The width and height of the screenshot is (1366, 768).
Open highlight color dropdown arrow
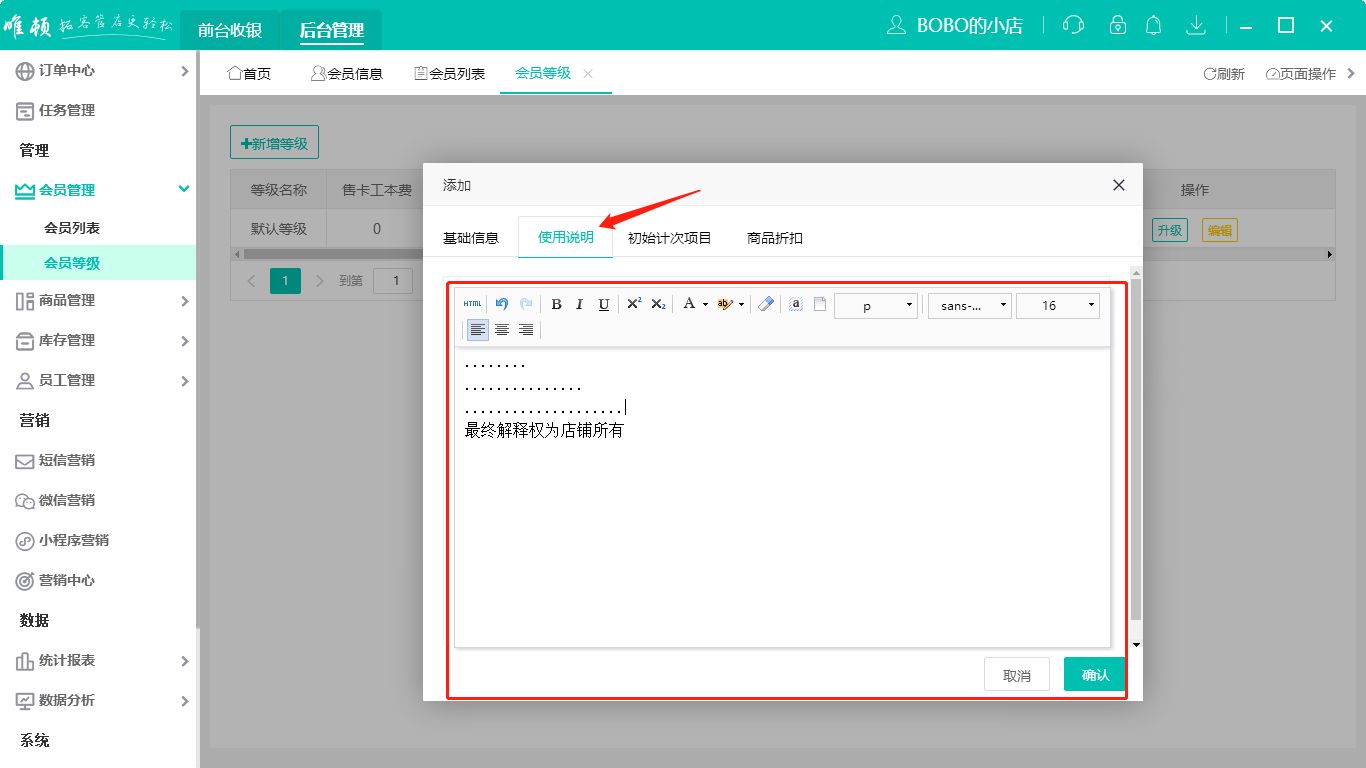[741, 305]
